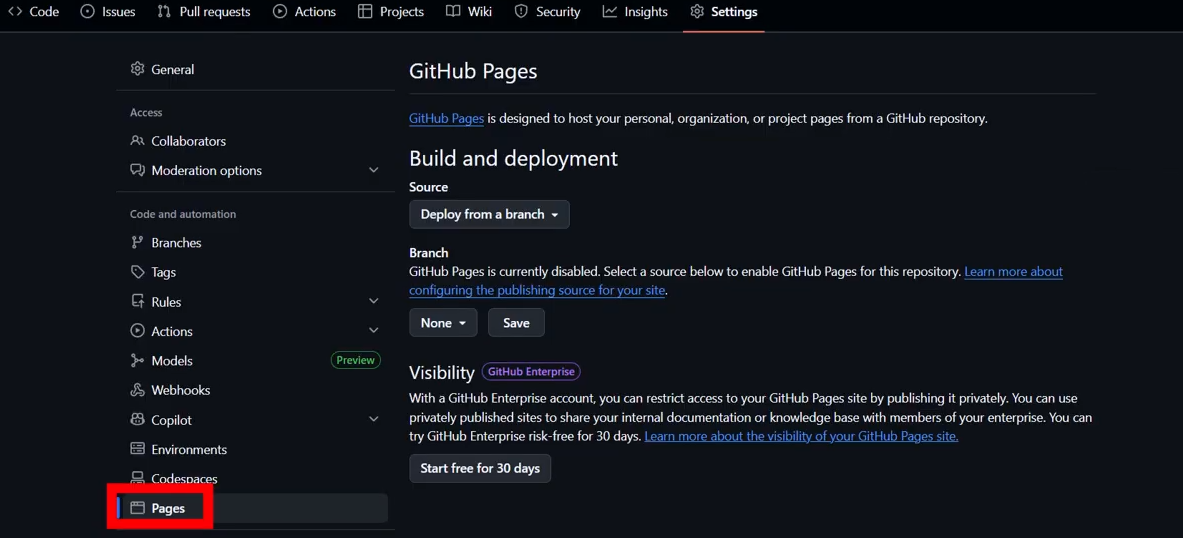Image resolution: width=1183 pixels, height=538 pixels.
Task: Click the sidebar Actions play icon
Action: 137,330
